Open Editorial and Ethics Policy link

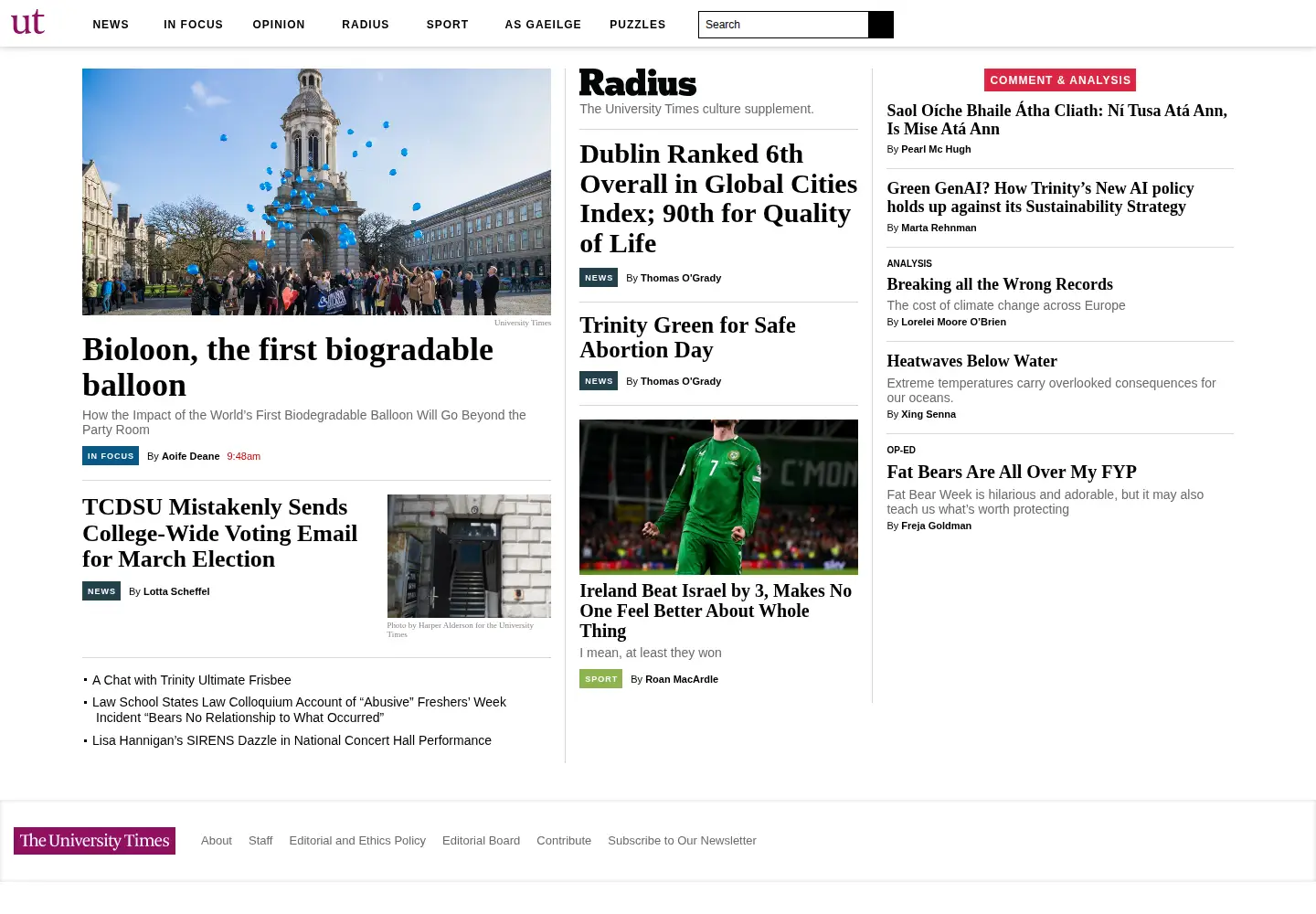[x=357, y=841]
